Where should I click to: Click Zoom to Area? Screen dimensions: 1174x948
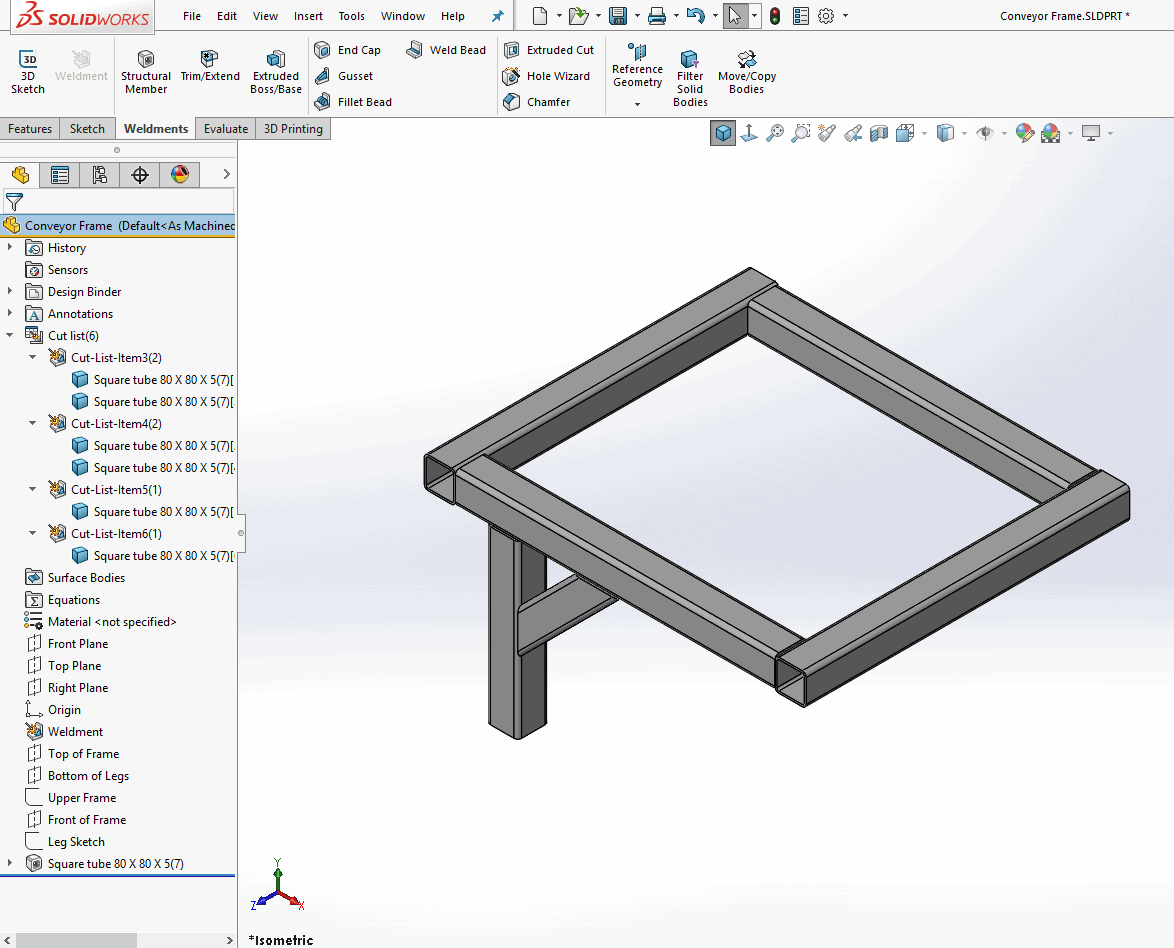800,133
